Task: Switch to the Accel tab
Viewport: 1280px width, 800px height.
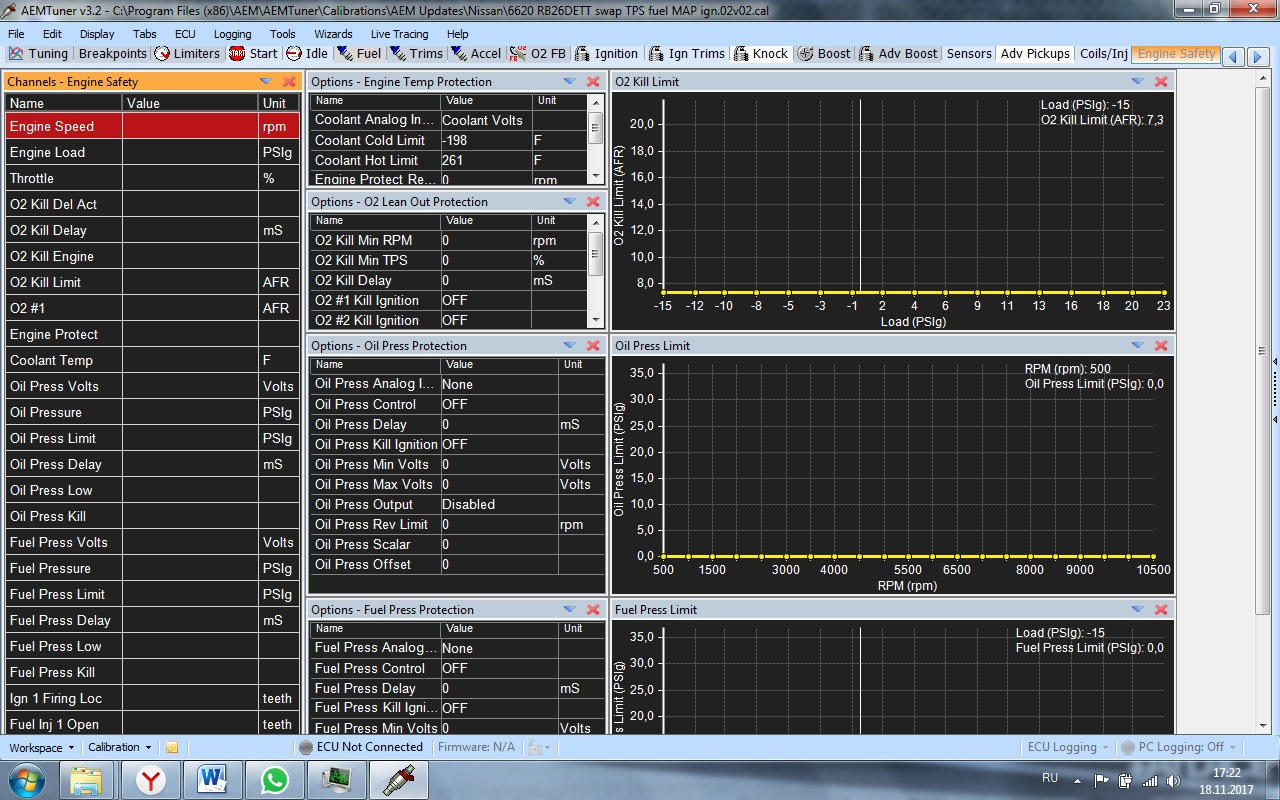Action: click(476, 54)
